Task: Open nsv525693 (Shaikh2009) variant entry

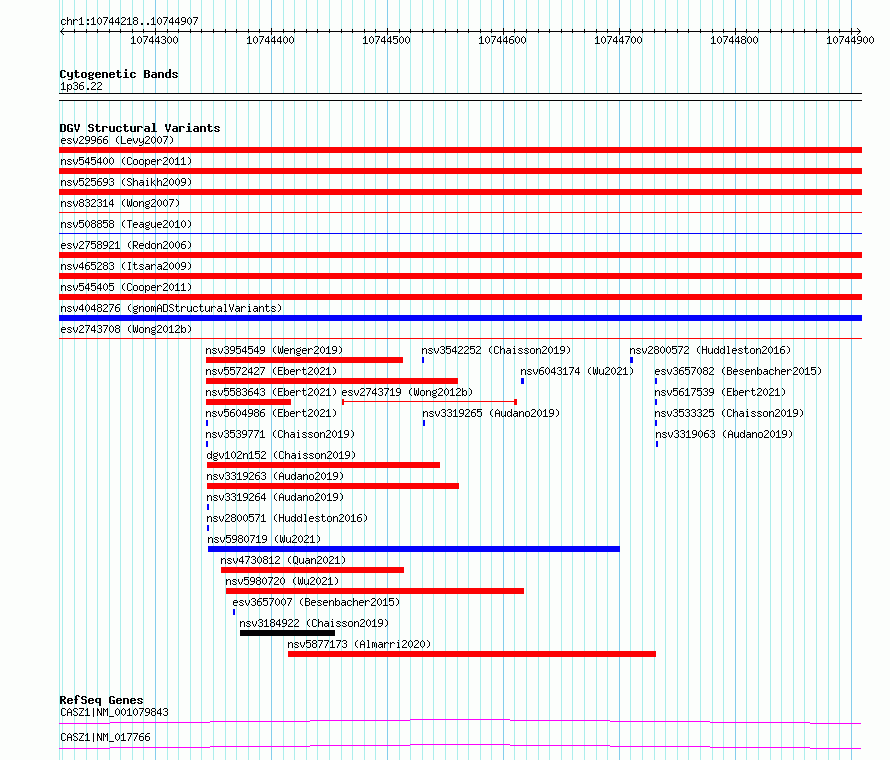Action: (x=126, y=182)
